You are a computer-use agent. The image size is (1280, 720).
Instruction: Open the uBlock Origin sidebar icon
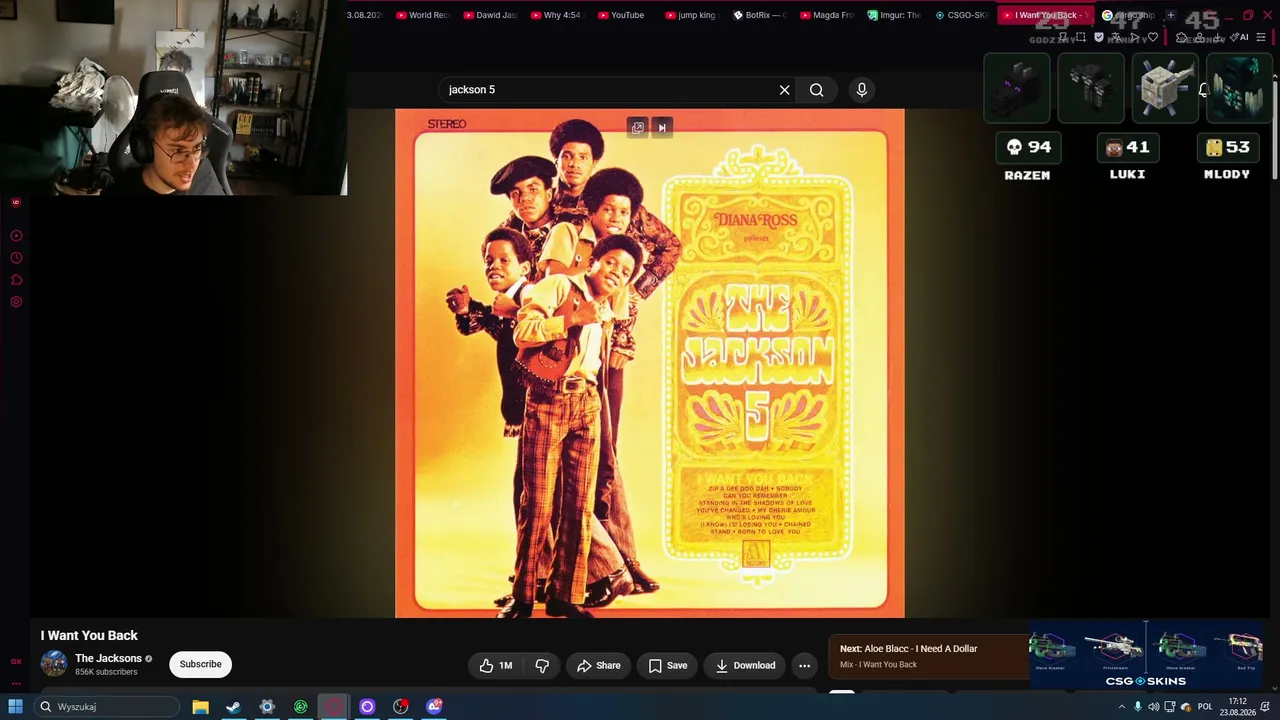[16, 202]
